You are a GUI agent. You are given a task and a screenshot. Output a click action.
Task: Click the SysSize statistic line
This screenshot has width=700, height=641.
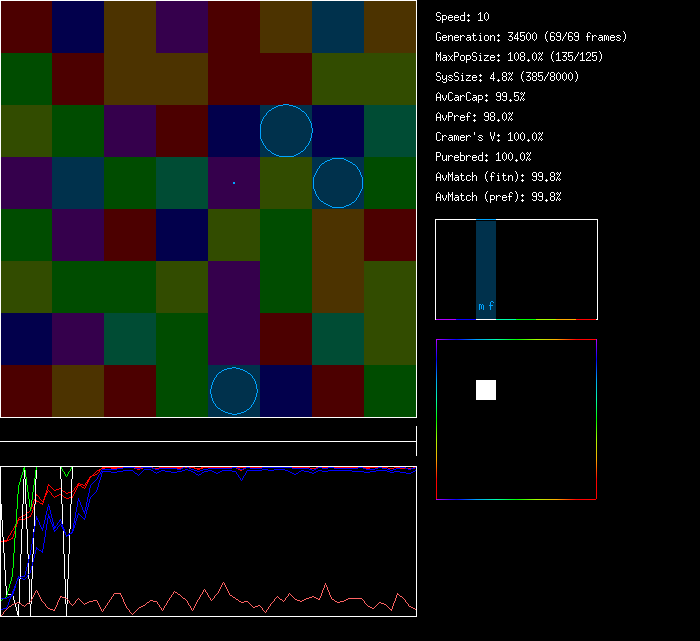507,77
